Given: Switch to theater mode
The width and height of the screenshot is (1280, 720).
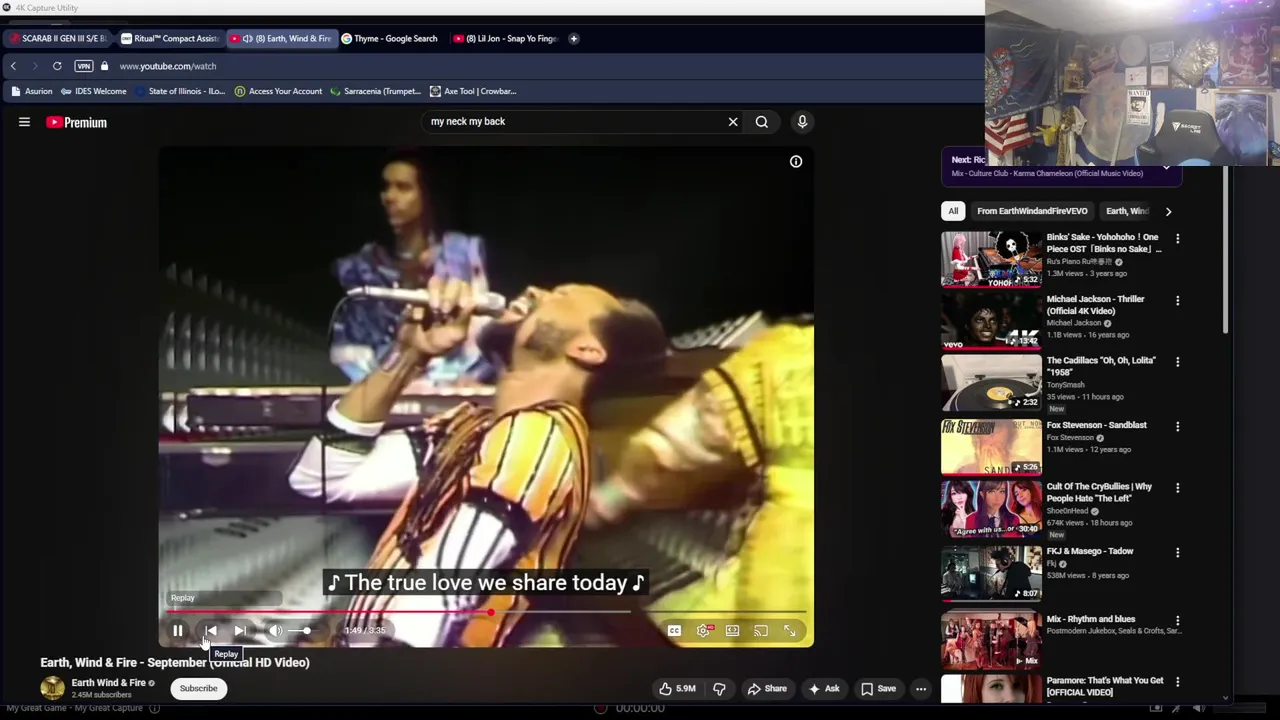Looking at the screenshot, I should pos(733,631).
